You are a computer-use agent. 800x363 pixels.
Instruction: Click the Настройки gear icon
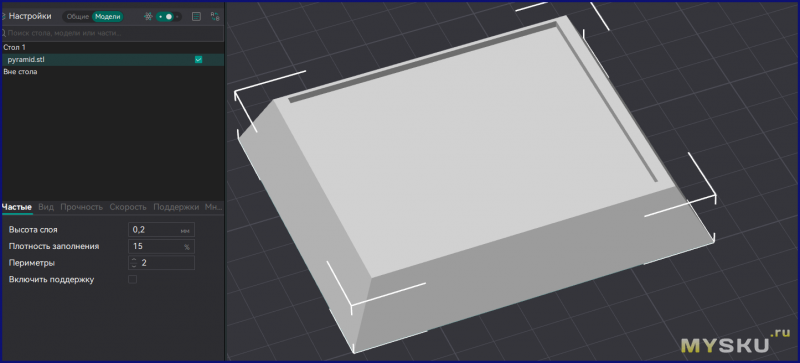click(x=3, y=16)
